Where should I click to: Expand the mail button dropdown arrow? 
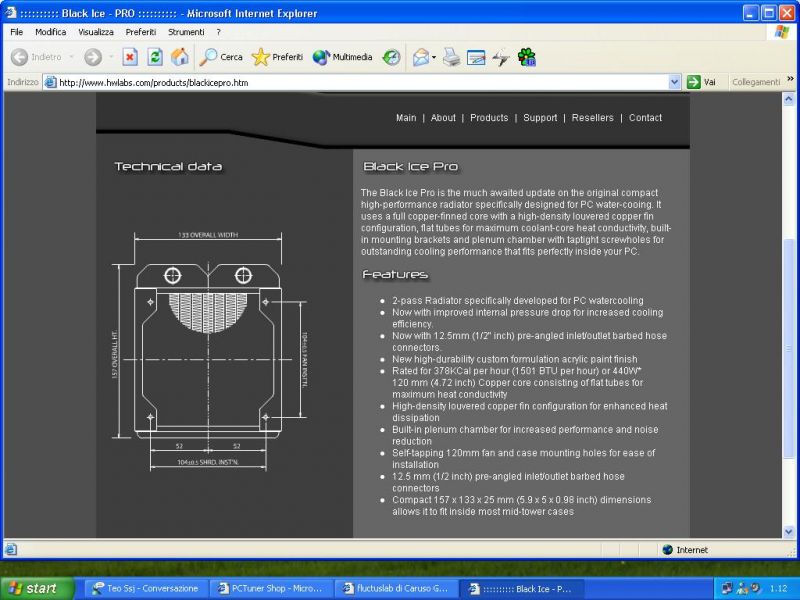(434, 57)
